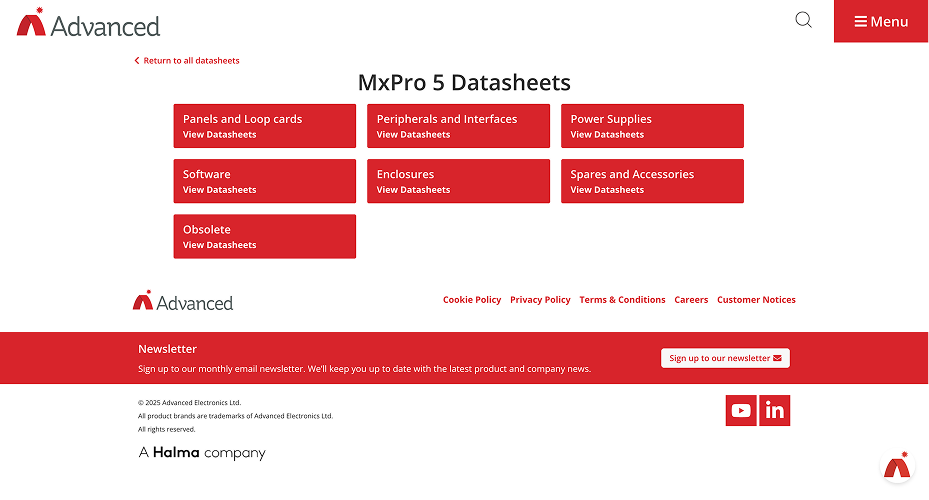Click the Halma company logo

(x=202, y=453)
